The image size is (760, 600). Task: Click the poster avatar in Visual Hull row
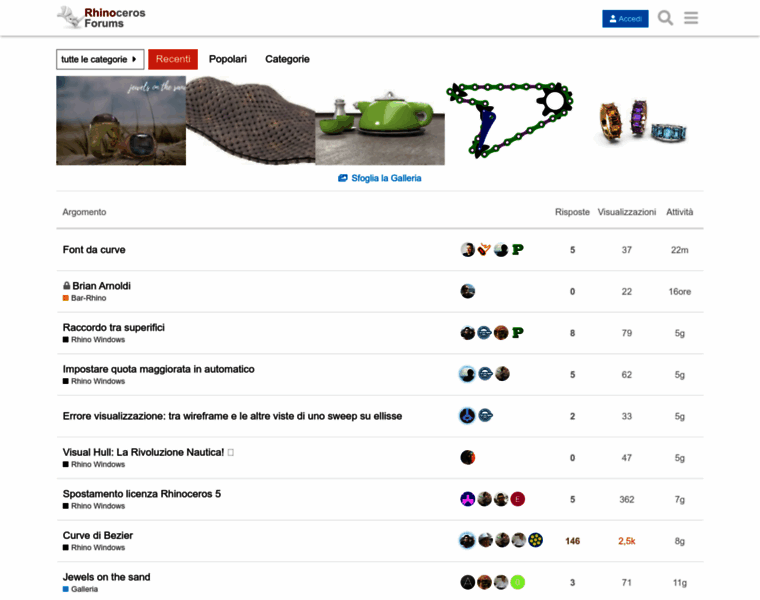[x=467, y=458]
